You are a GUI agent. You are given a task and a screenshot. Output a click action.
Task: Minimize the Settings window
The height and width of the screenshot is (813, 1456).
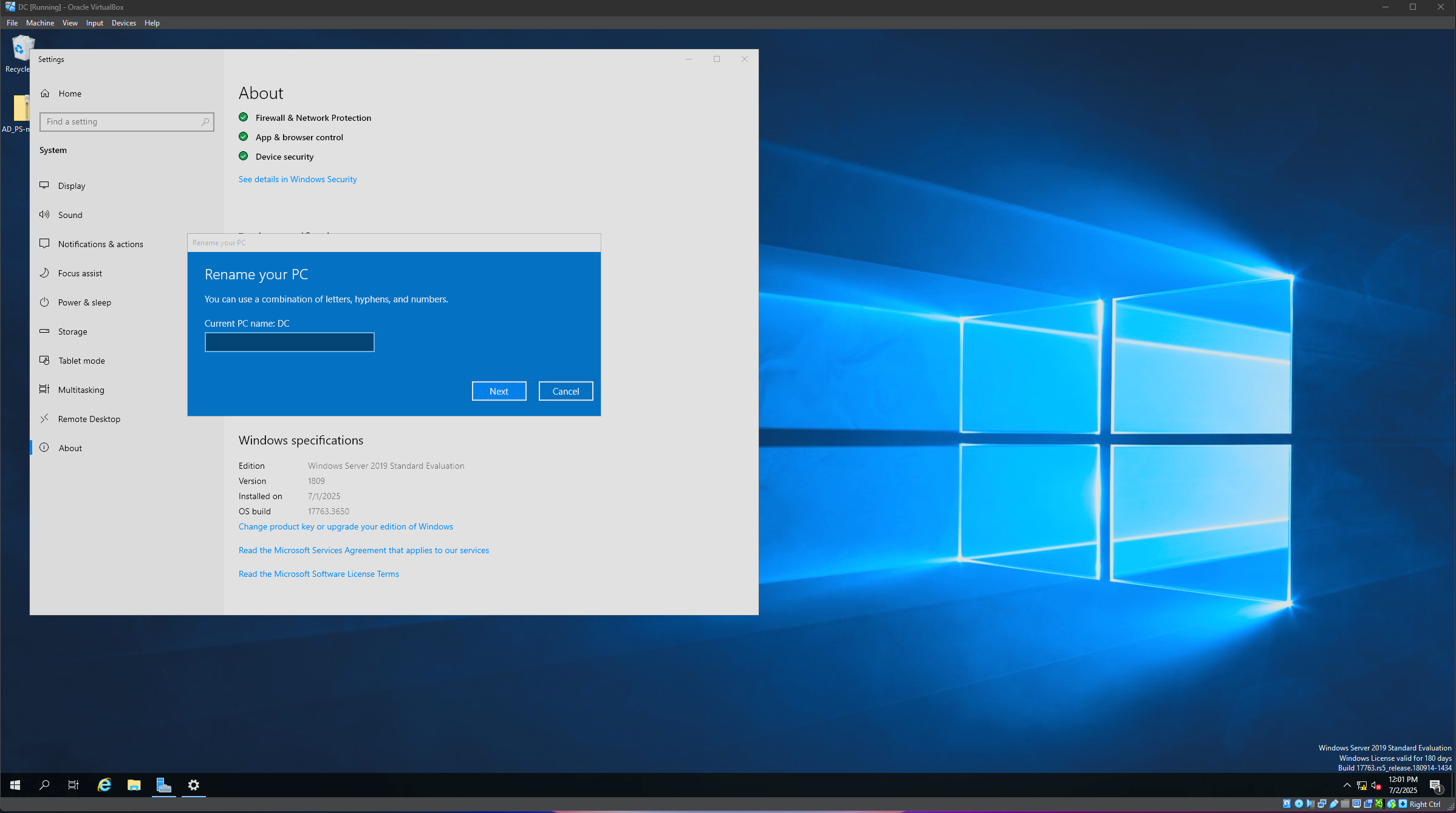(x=689, y=59)
